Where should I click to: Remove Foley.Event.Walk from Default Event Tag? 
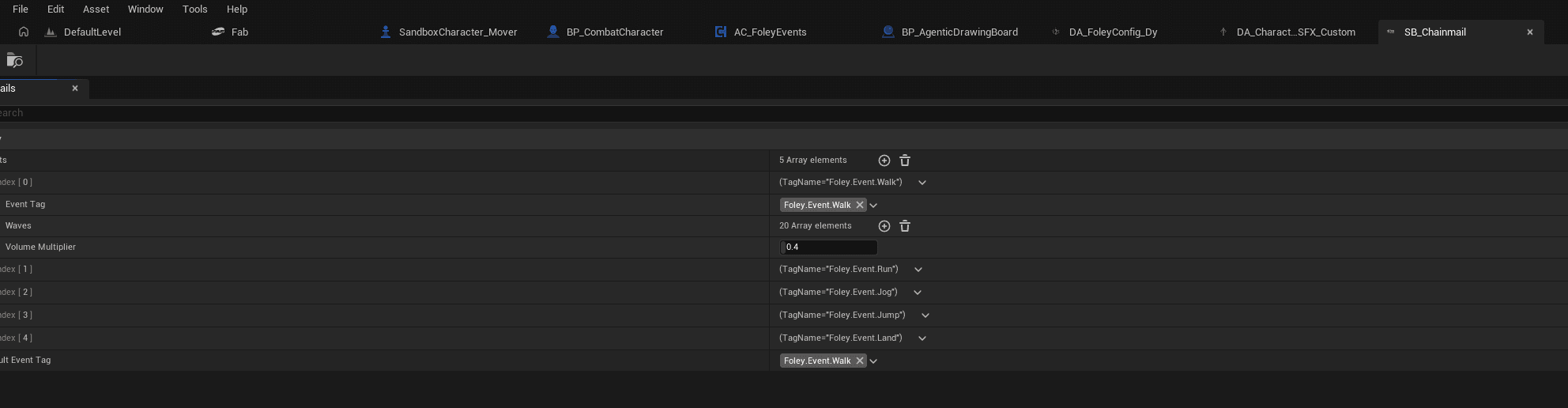860,361
